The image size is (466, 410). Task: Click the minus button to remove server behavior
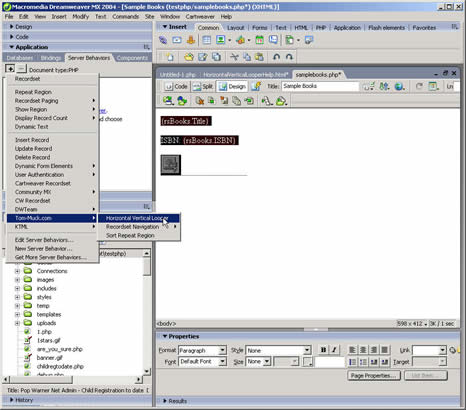21,69
